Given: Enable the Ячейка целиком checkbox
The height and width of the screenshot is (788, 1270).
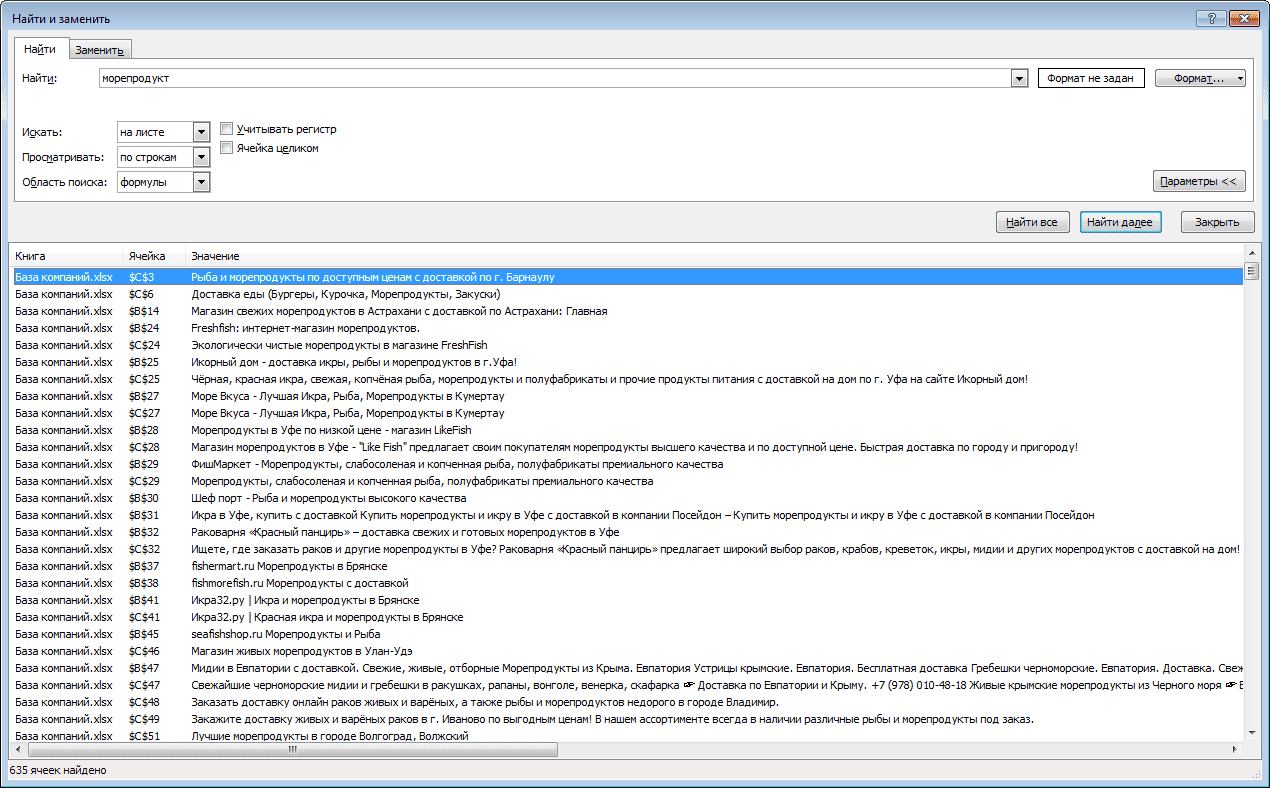Looking at the screenshot, I should pos(227,148).
